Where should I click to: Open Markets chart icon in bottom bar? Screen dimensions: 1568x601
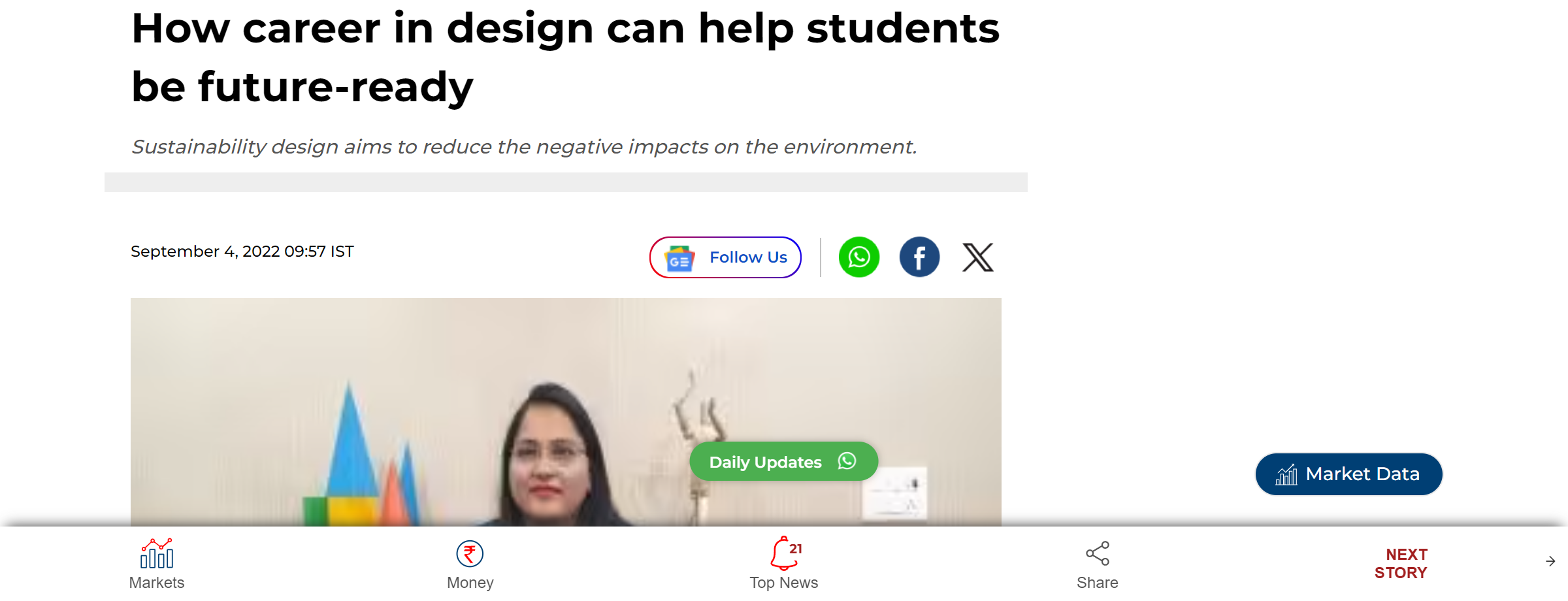(157, 553)
